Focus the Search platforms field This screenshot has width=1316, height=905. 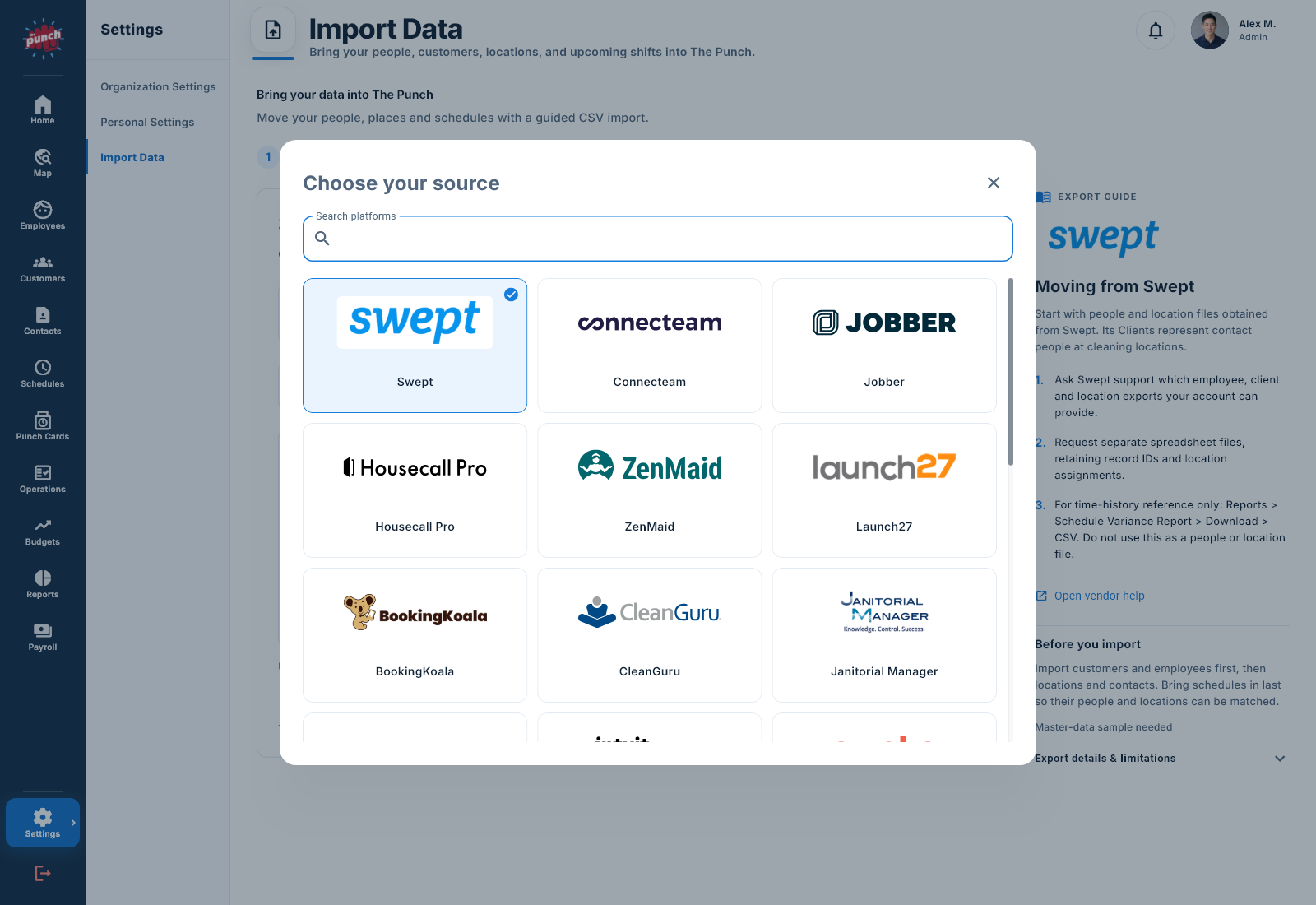pos(658,239)
